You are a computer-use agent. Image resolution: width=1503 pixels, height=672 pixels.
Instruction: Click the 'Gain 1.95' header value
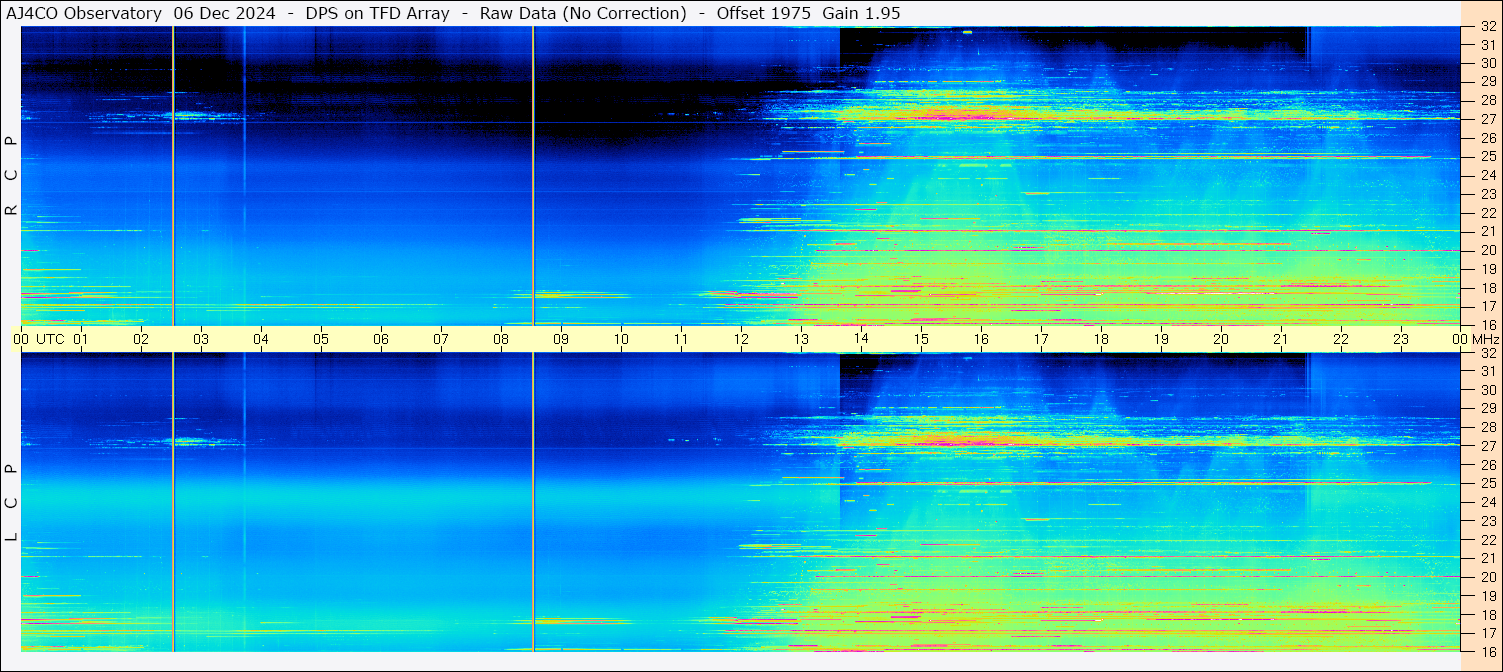tap(861, 13)
